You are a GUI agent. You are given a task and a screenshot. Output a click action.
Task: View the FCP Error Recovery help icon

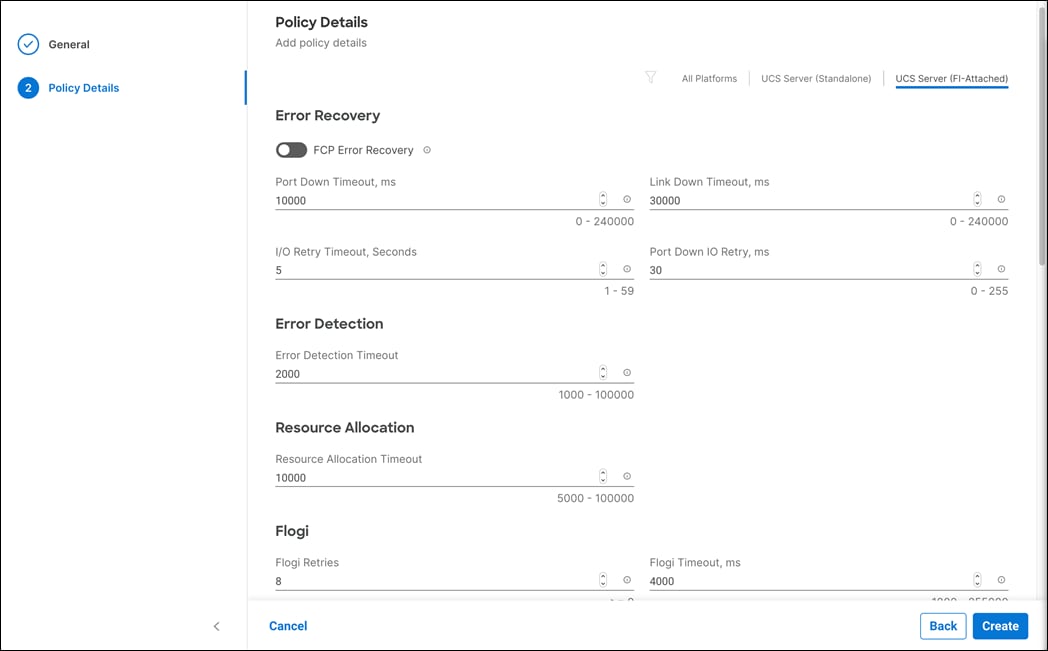click(x=427, y=150)
